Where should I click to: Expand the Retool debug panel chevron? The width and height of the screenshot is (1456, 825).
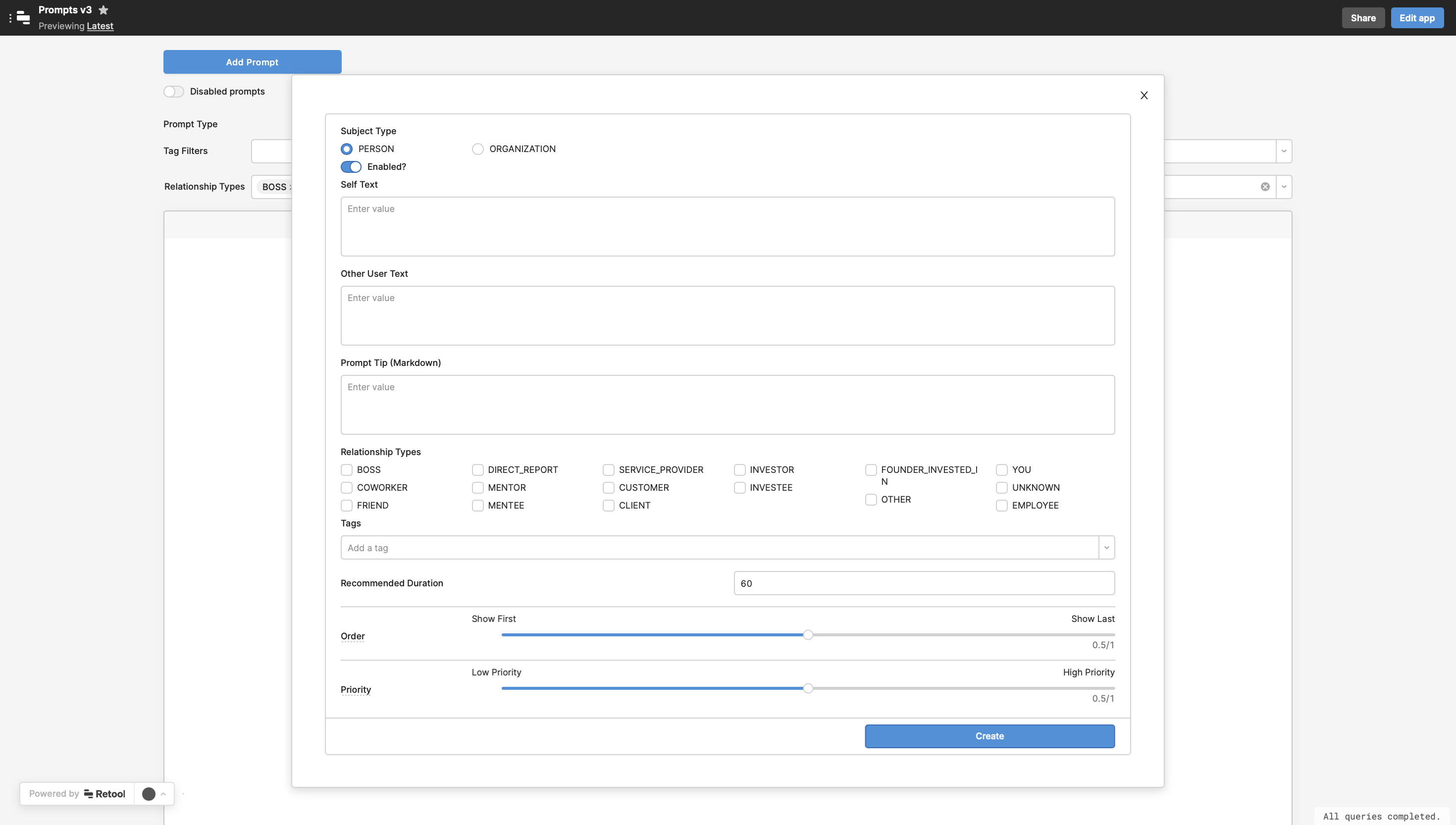[x=163, y=793]
